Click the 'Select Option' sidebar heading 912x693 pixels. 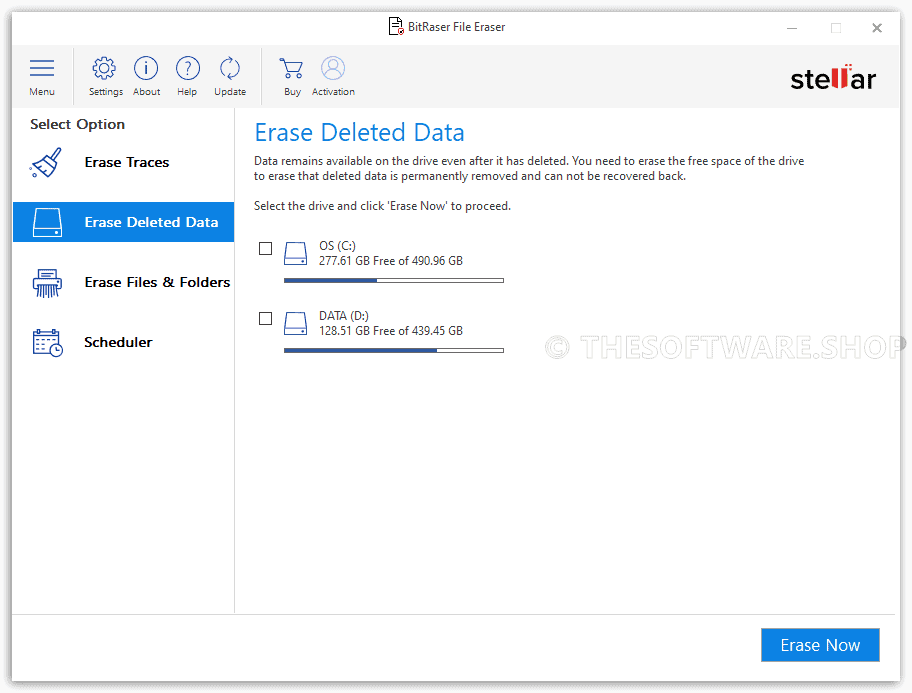coord(77,124)
